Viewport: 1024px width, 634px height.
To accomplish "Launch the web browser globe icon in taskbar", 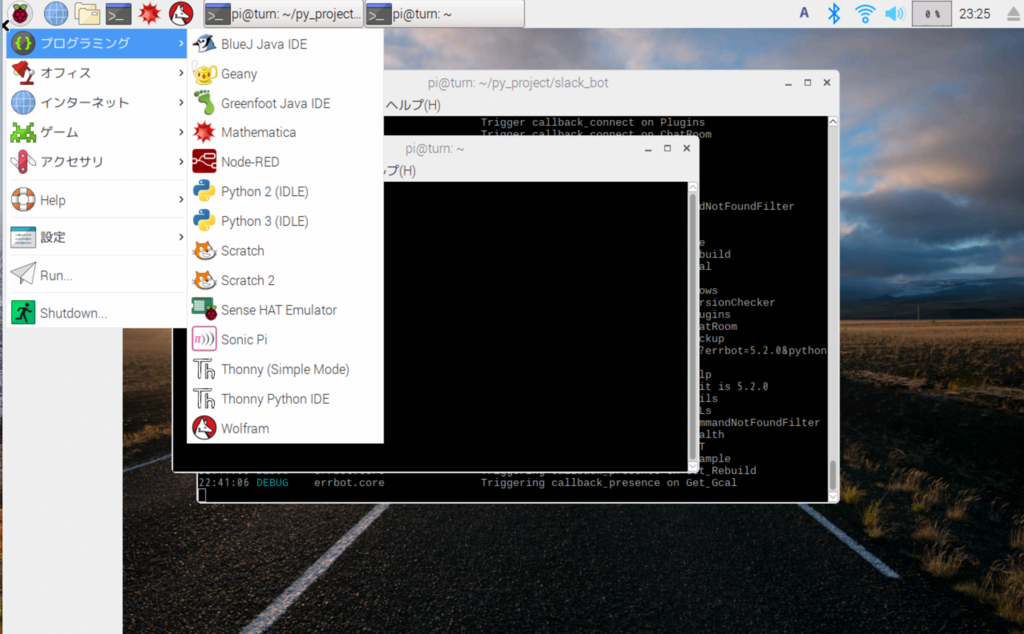I will tap(56, 13).
